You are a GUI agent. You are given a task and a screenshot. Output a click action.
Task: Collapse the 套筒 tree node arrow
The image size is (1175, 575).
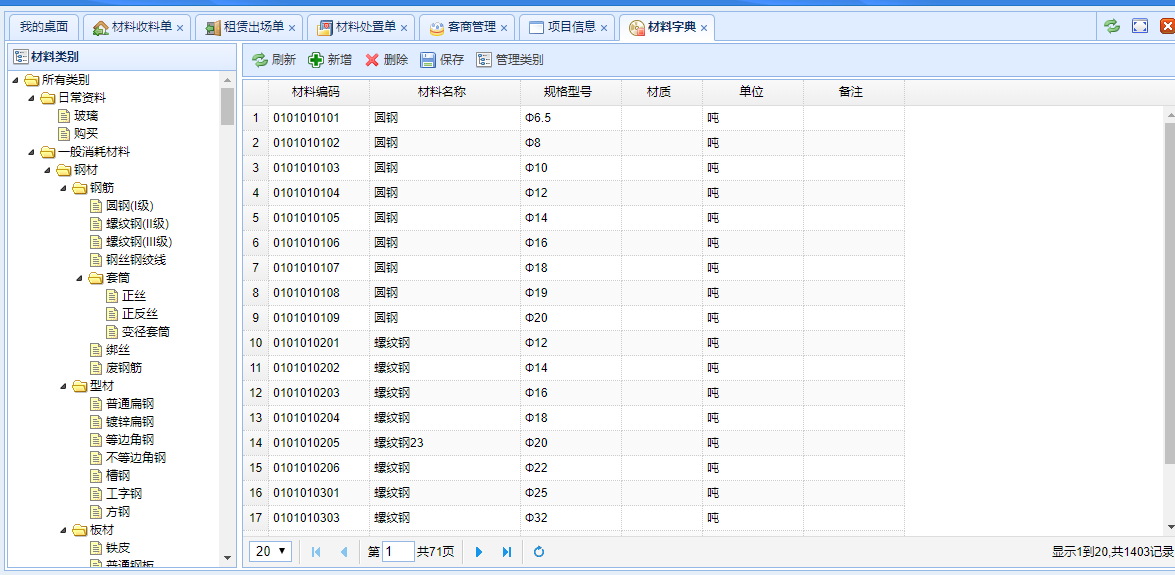coord(79,278)
